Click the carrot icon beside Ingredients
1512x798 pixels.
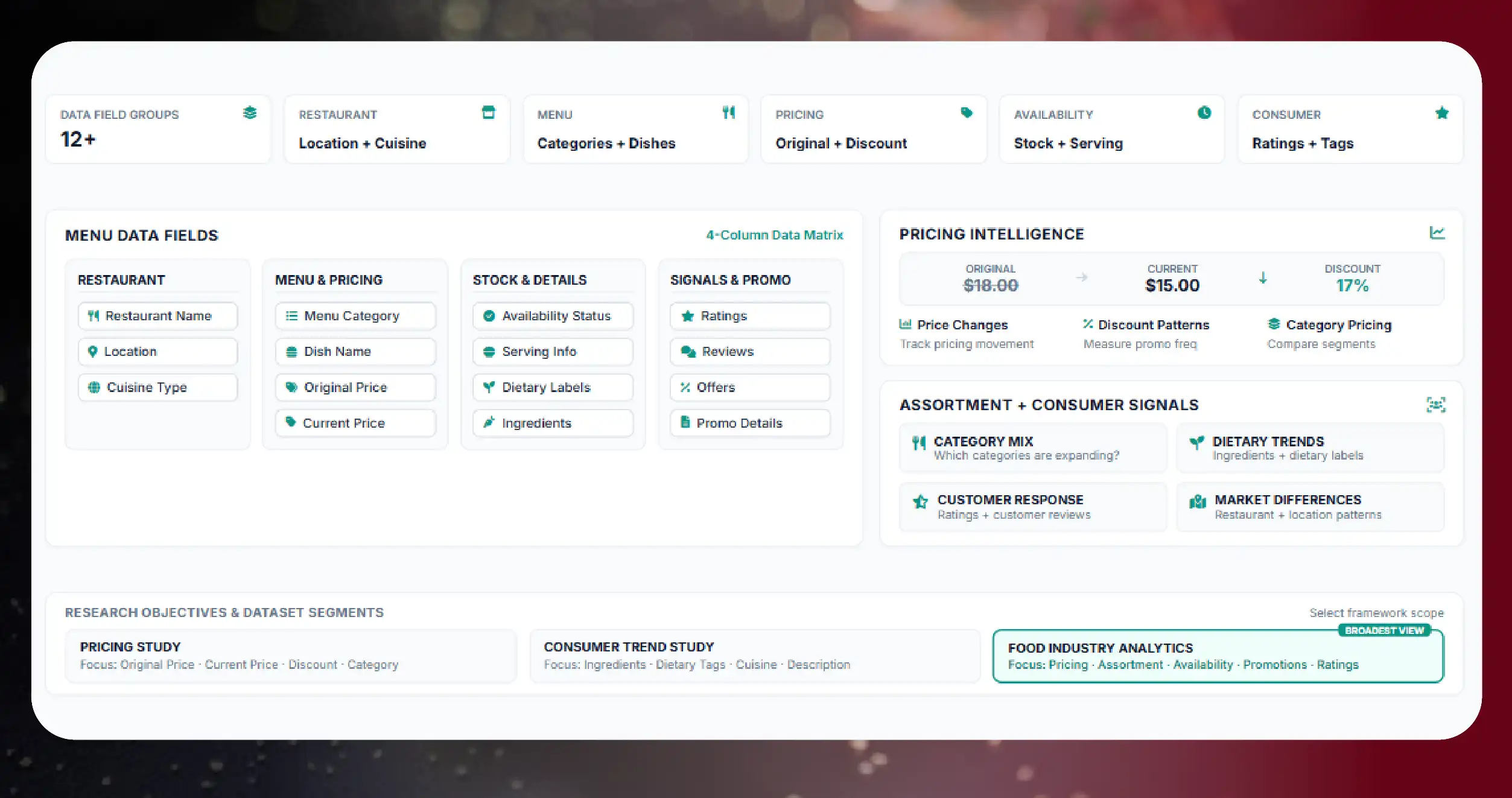[x=489, y=422]
